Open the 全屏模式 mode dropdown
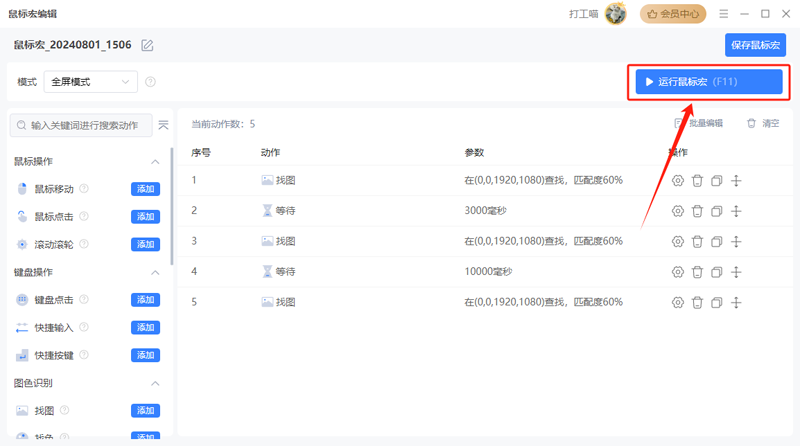 pos(91,82)
